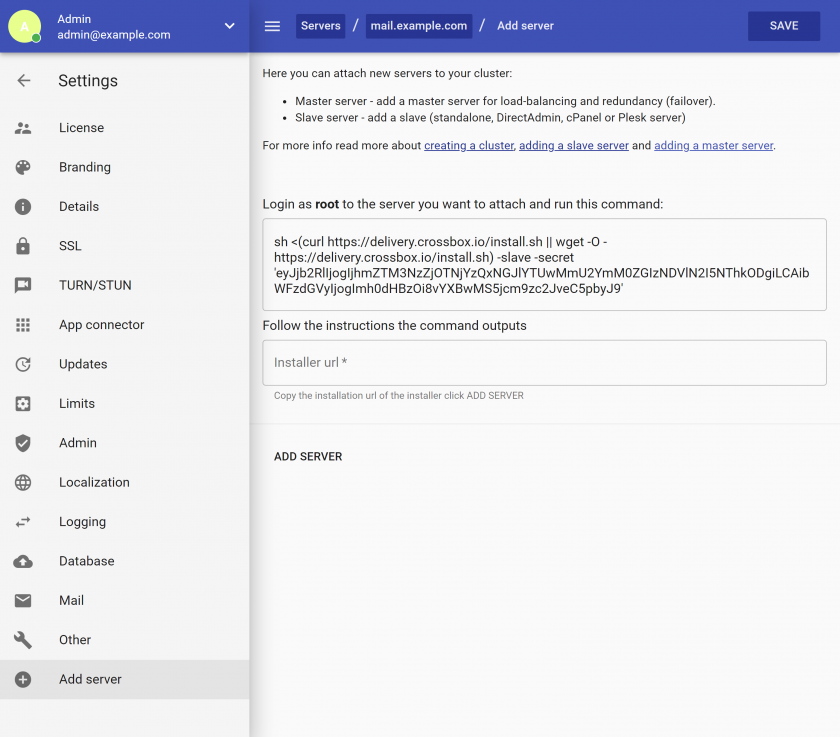Click the Other wrench icon

point(23,640)
